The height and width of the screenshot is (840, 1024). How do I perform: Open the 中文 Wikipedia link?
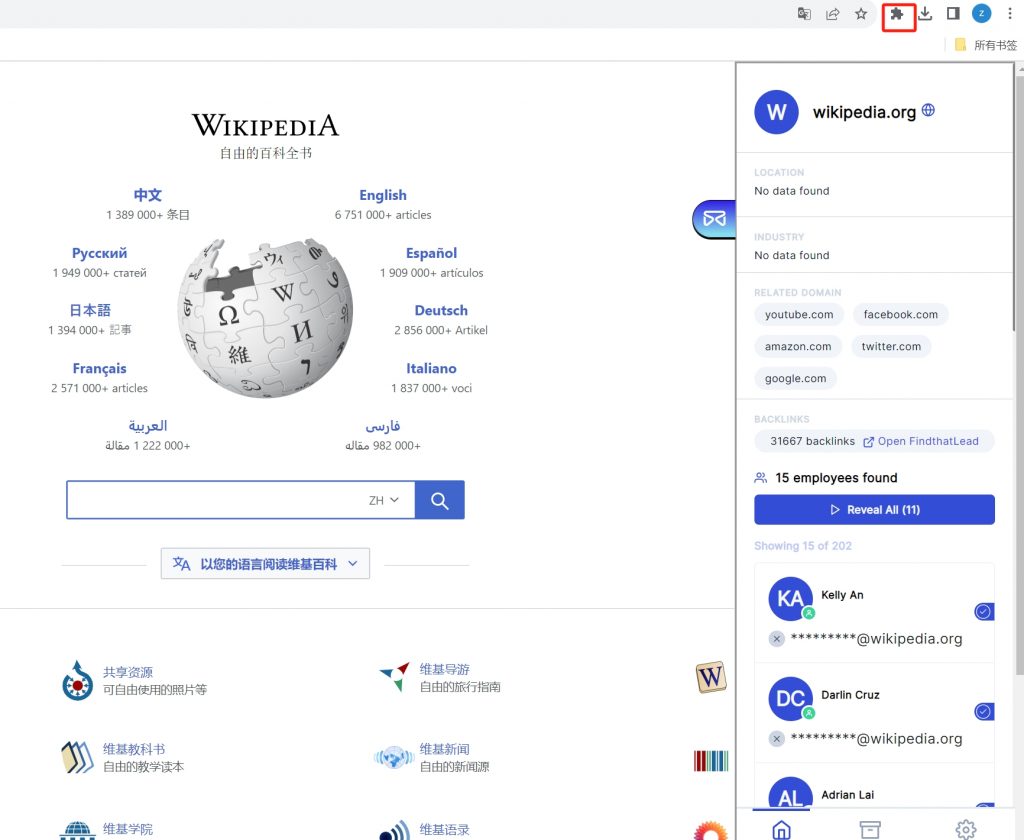(148, 195)
